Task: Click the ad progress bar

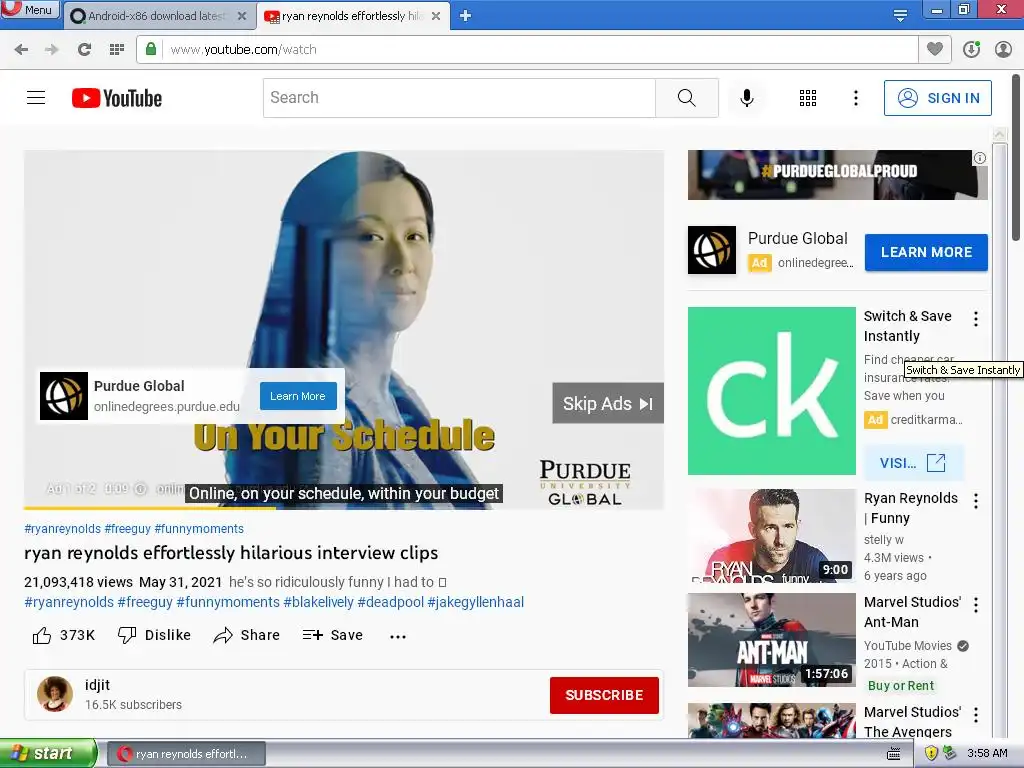Action: 344,507
